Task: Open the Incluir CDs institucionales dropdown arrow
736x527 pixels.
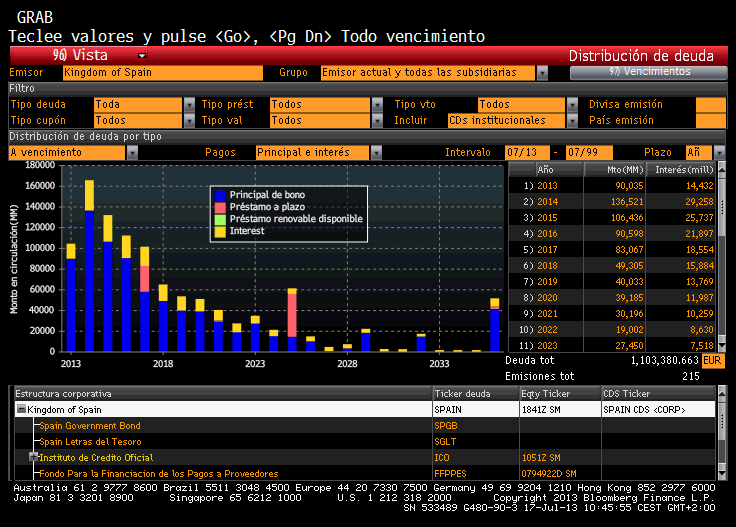Action: (x=572, y=121)
